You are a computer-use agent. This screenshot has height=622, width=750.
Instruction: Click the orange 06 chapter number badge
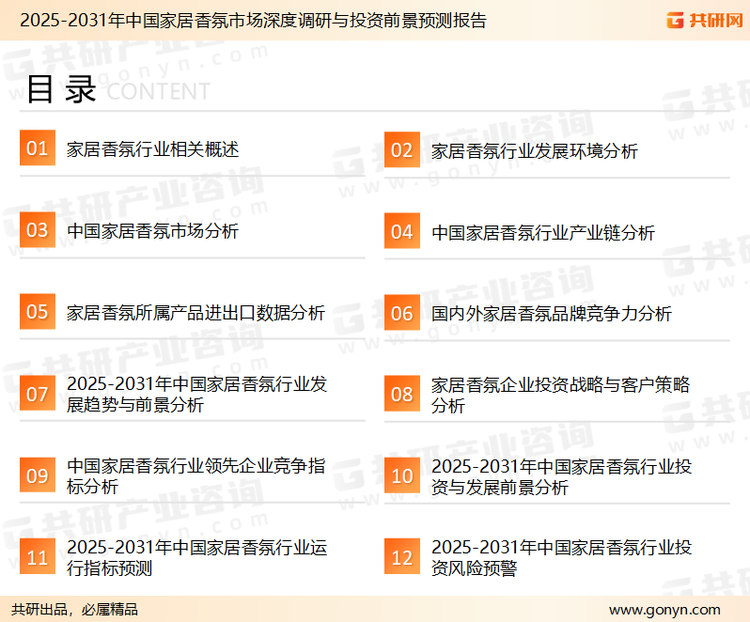tap(402, 313)
